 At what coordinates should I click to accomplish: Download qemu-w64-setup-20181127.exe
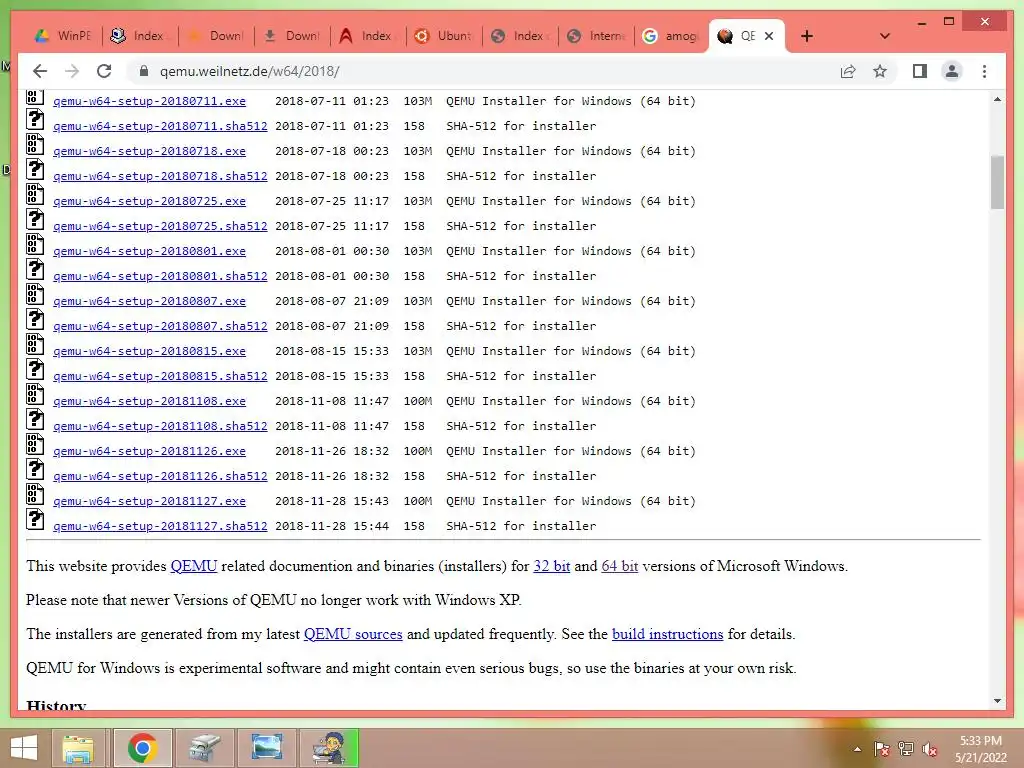point(150,502)
